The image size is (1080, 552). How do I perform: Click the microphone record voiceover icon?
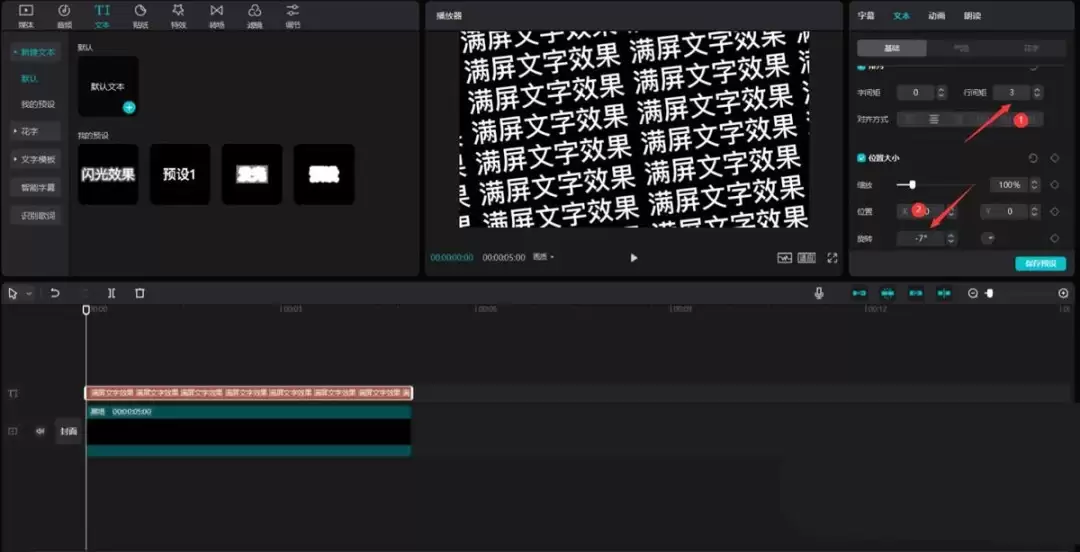[819, 293]
